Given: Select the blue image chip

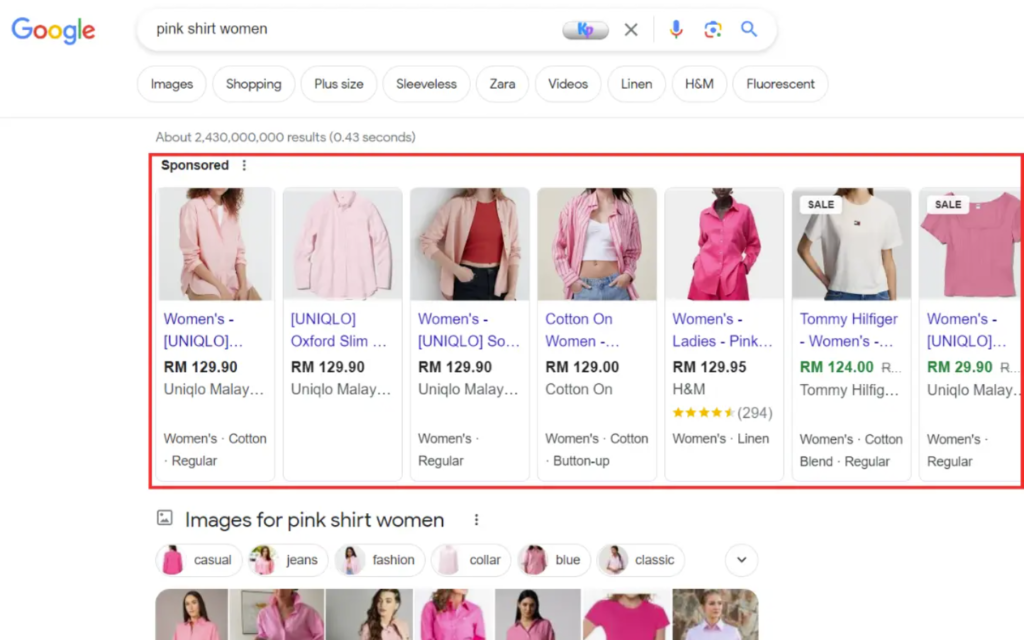Looking at the screenshot, I should click(553, 560).
